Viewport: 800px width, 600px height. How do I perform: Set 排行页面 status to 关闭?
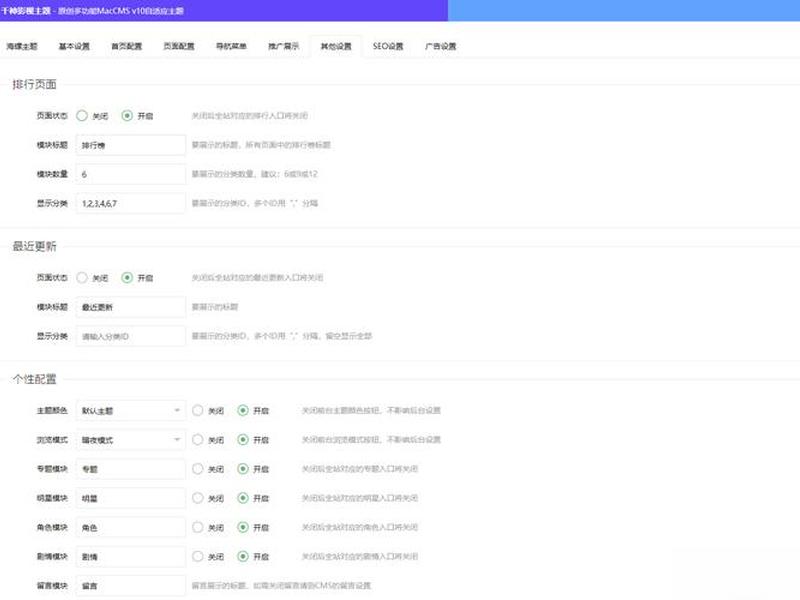click(x=82, y=116)
